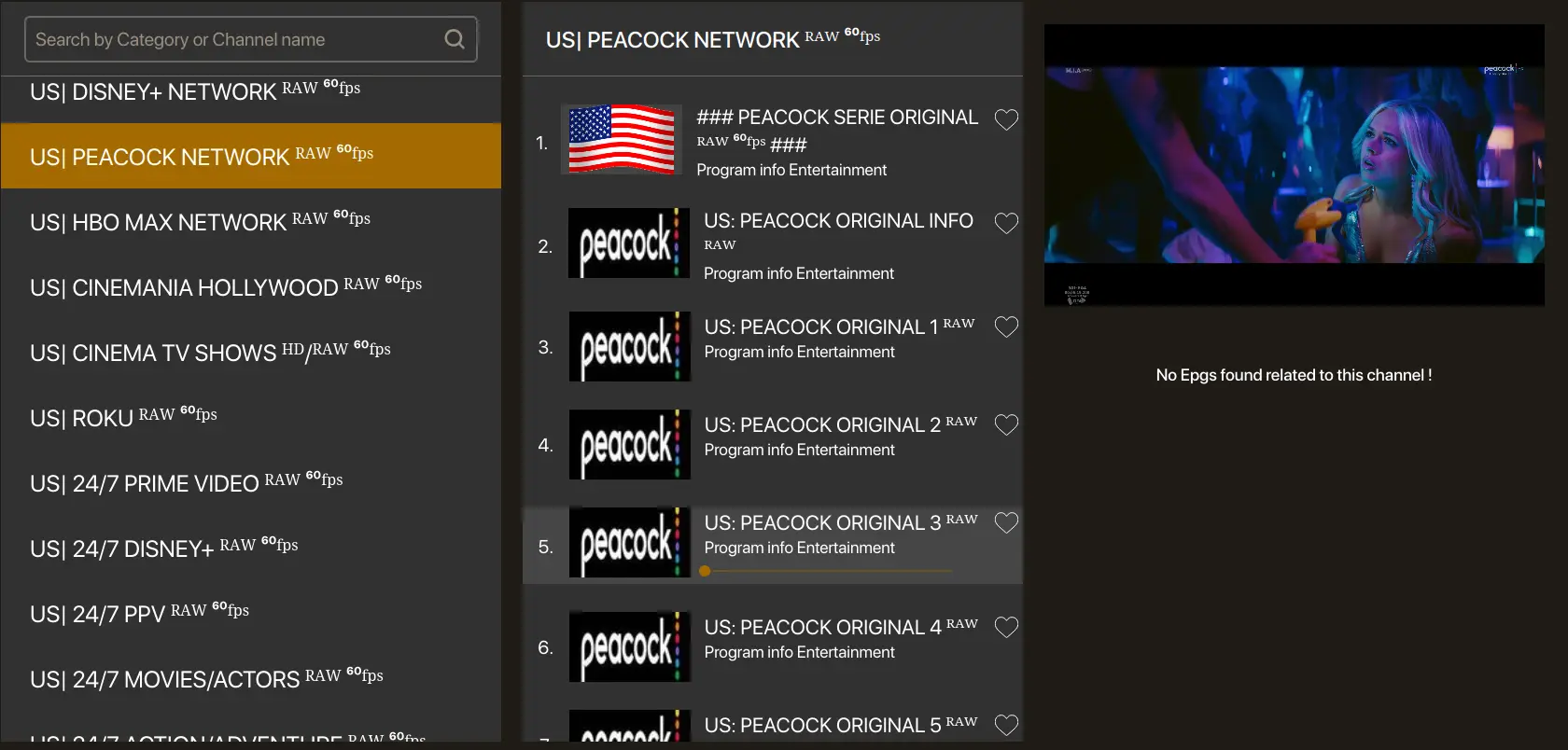This screenshot has width=1568, height=750.
Task: Favorite US: PEACOCK ORIGINAL INFO heart
Action: coord(1006,223)
